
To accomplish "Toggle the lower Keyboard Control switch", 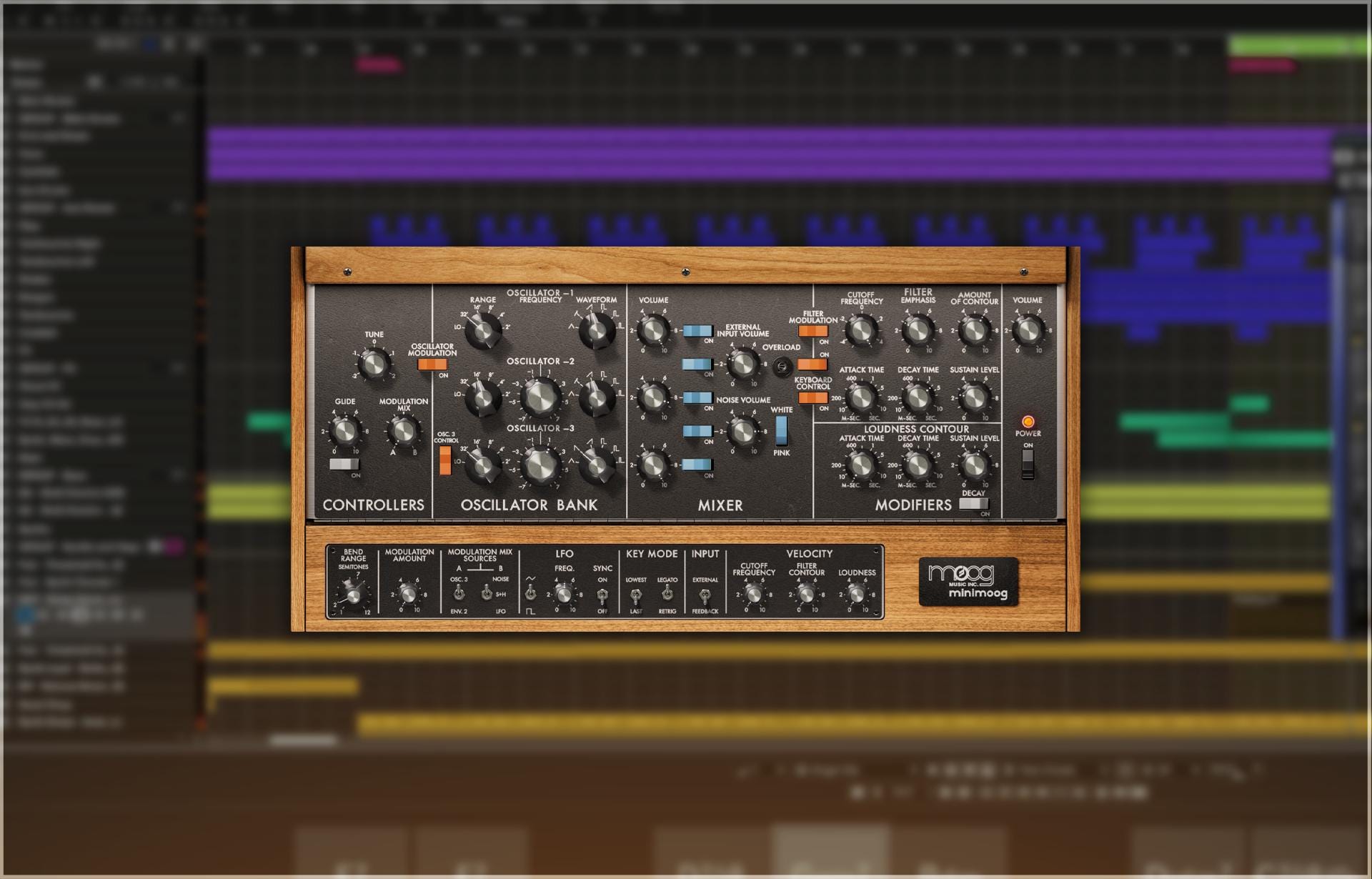I will [813, 398].
